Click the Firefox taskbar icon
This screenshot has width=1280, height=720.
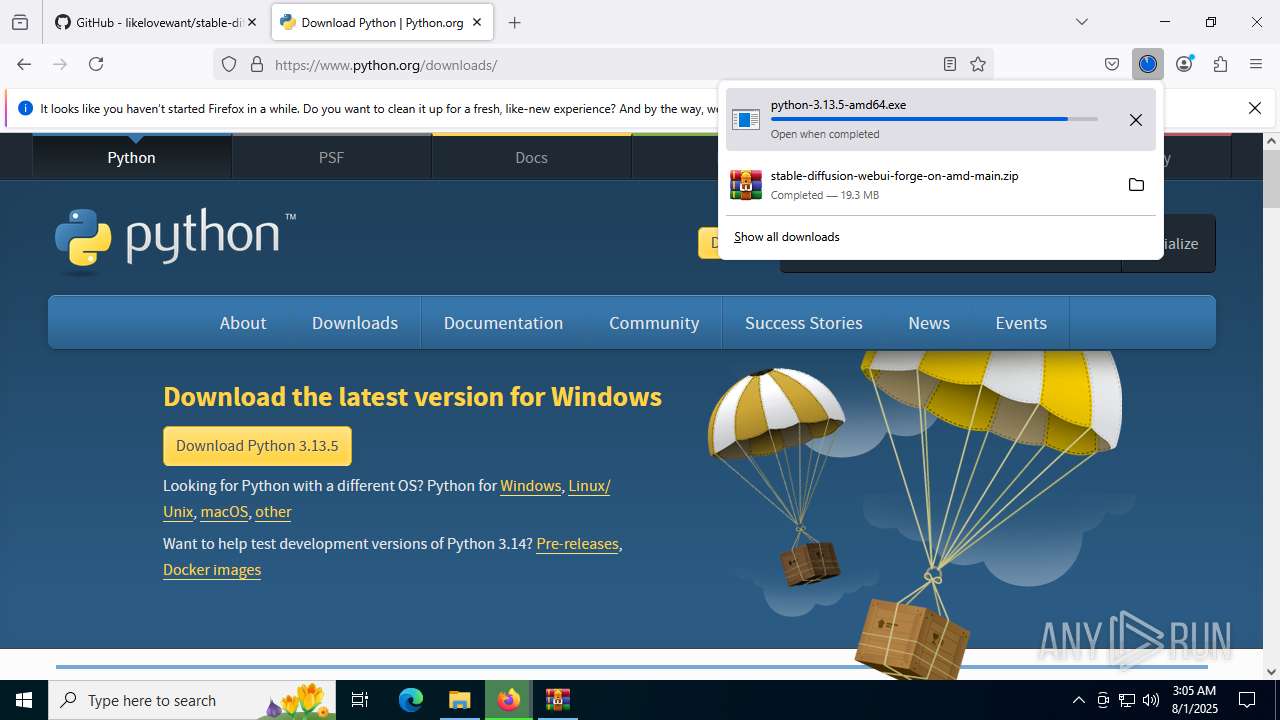[509, 700]
